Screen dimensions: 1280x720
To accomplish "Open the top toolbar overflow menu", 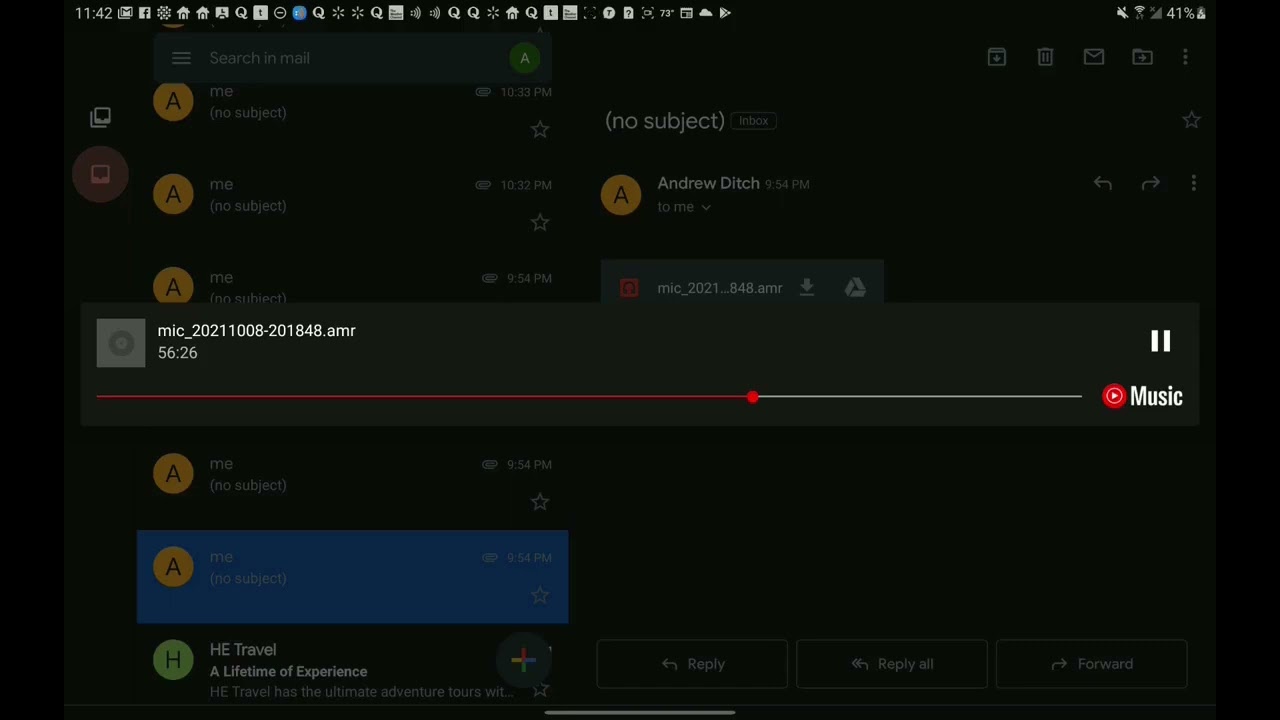I will click(1185, 57).
